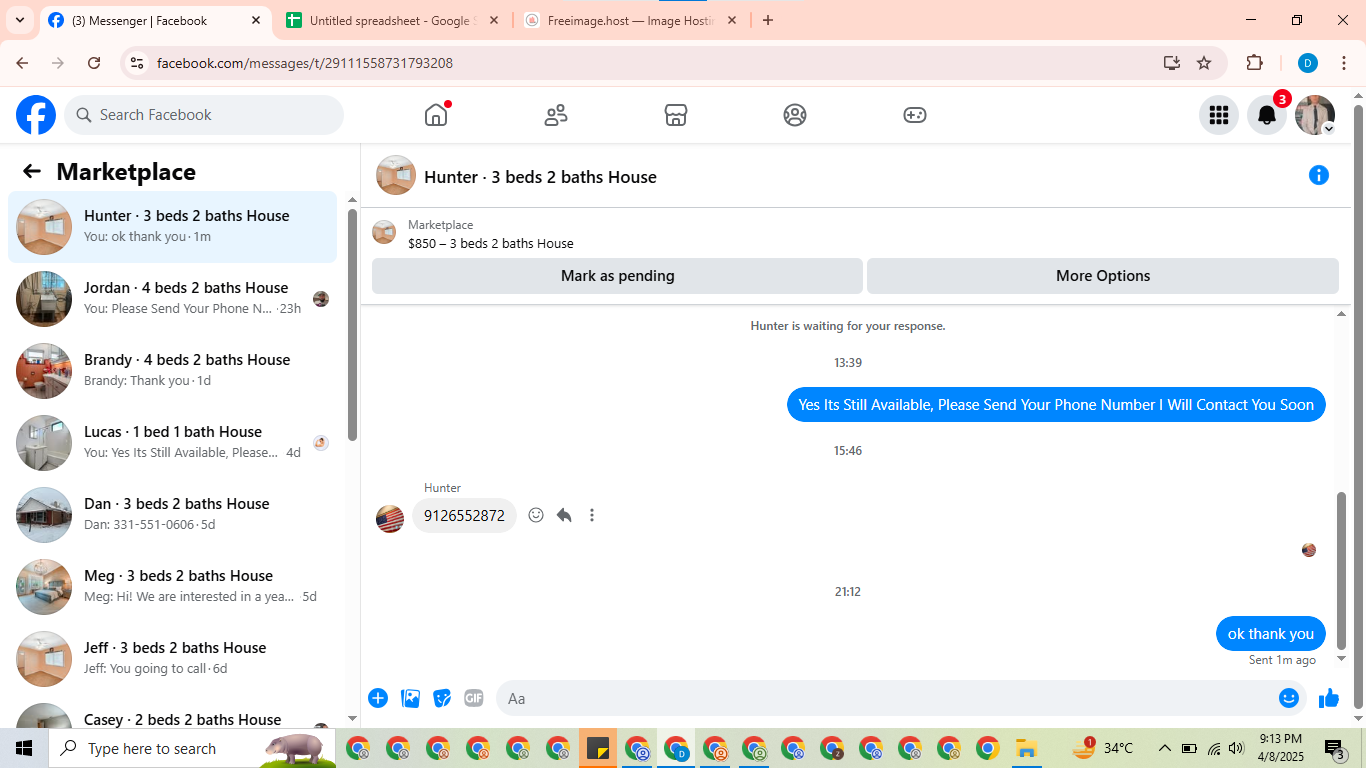
Task: Open the taskbar clock and date
Action: click(x=1280, y=748)
